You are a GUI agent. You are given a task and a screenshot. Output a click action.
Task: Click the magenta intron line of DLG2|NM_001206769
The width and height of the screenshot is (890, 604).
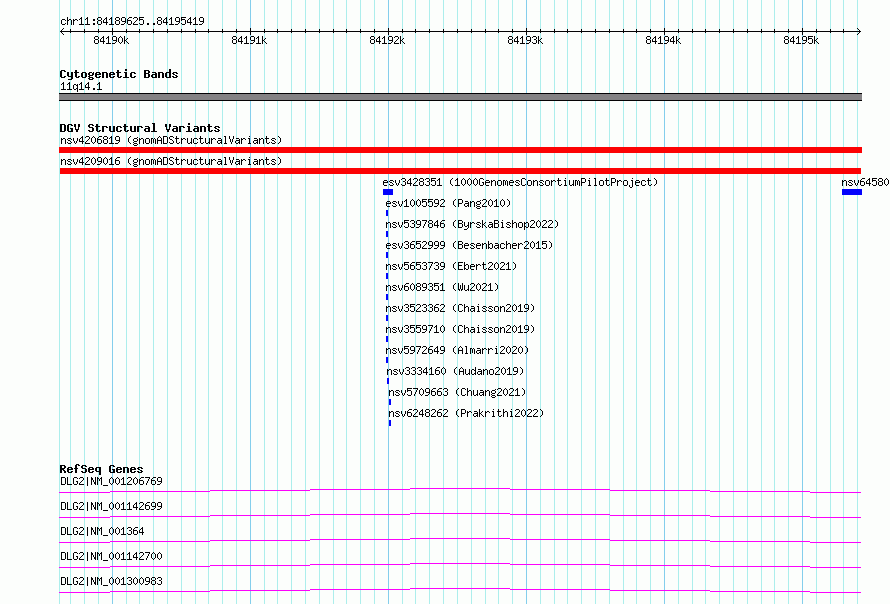pyautogui.click(x=460, y=489)
